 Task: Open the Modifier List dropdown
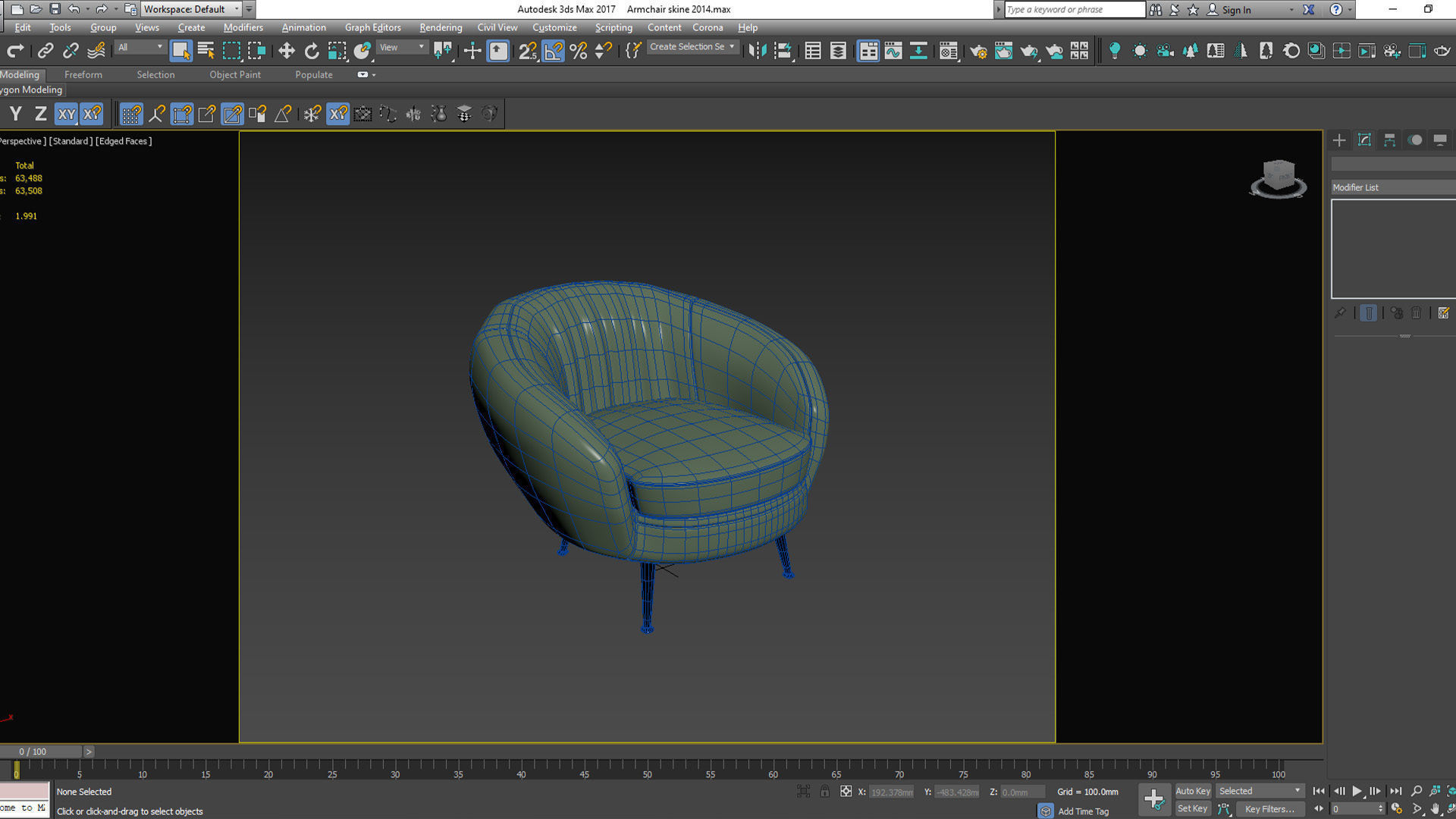[x=1393, y=187]
